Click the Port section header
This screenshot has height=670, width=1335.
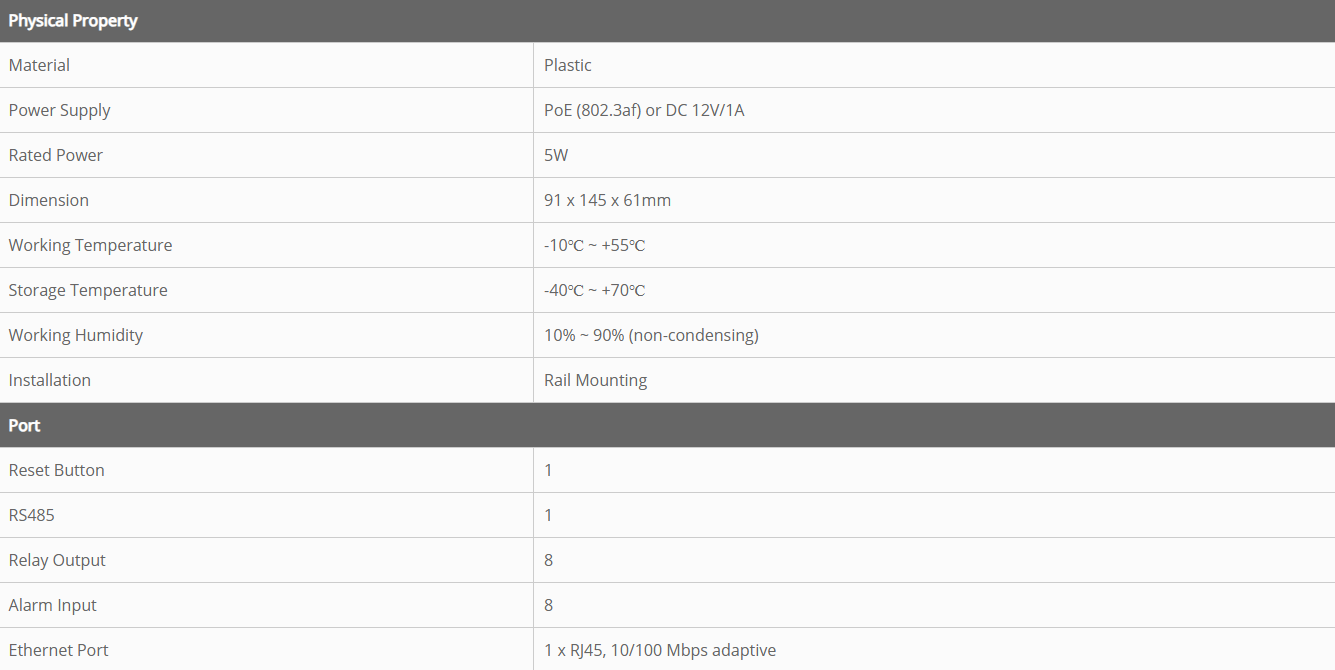point(25,425)
